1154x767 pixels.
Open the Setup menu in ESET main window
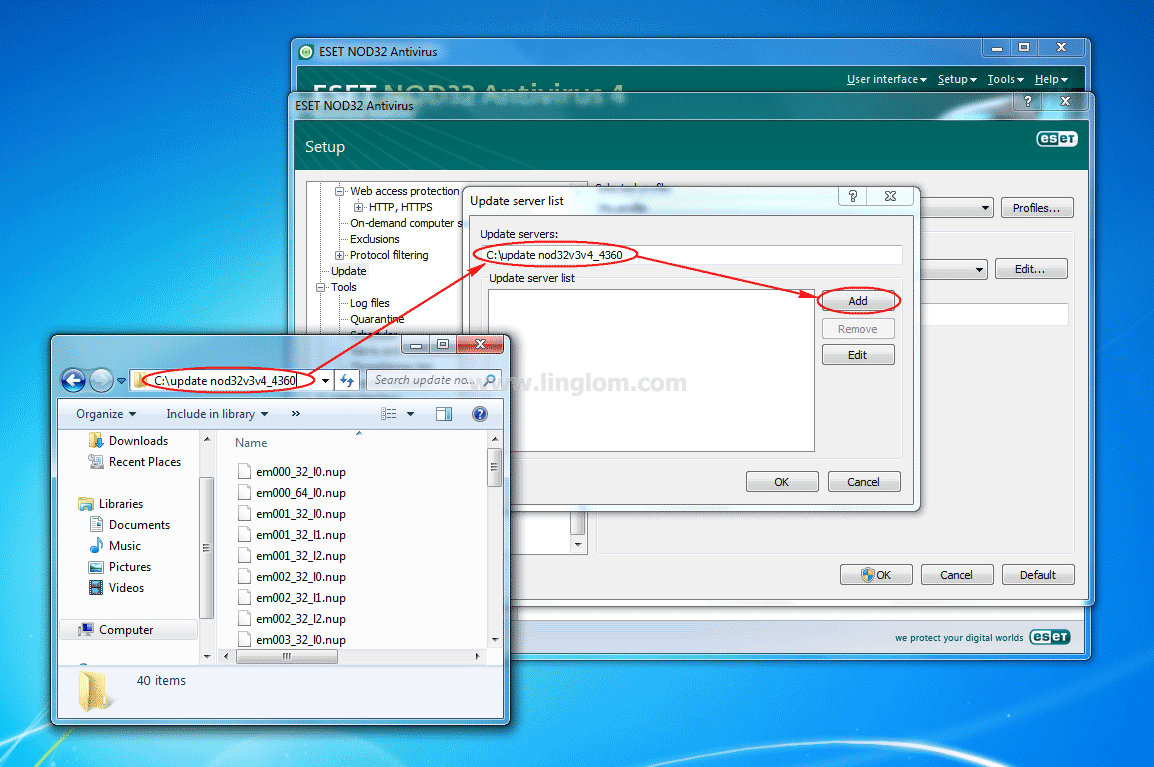(x=957, y=79)
